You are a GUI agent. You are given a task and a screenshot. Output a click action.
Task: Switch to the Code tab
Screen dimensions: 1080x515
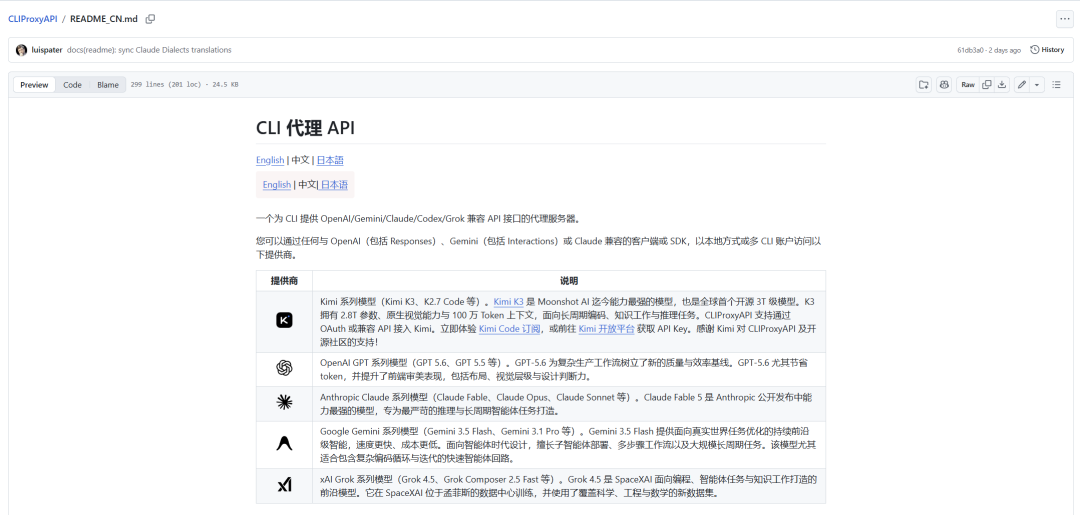[x=72, y=85]
